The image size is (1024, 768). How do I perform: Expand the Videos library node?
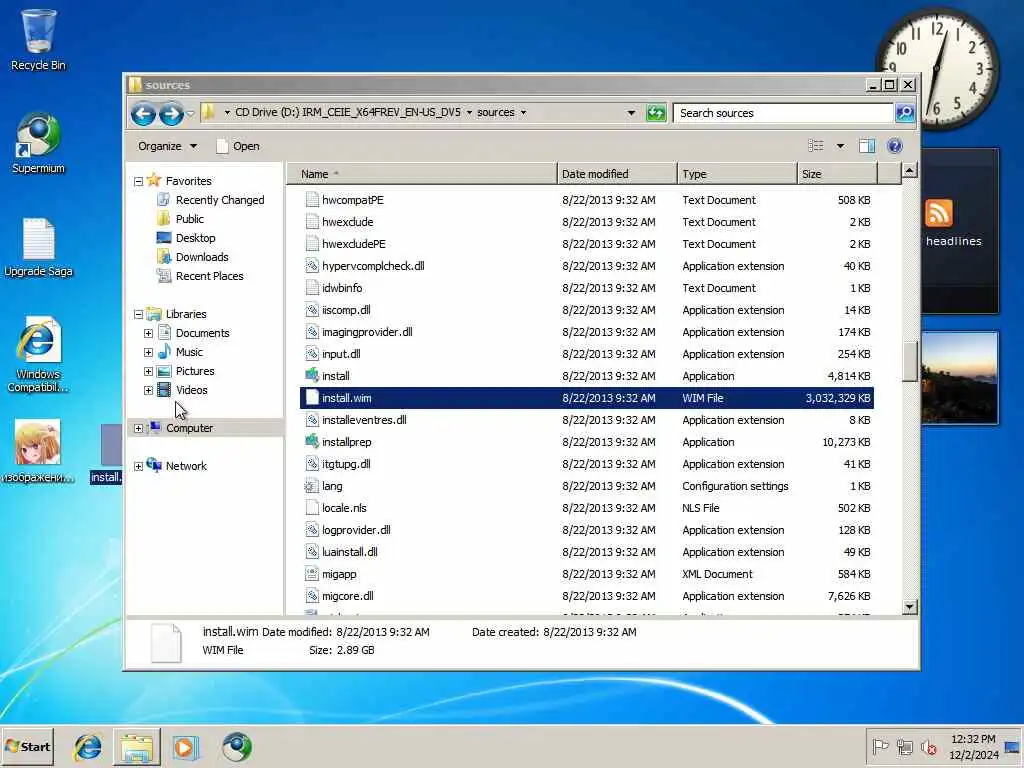[x=148, y=391]
